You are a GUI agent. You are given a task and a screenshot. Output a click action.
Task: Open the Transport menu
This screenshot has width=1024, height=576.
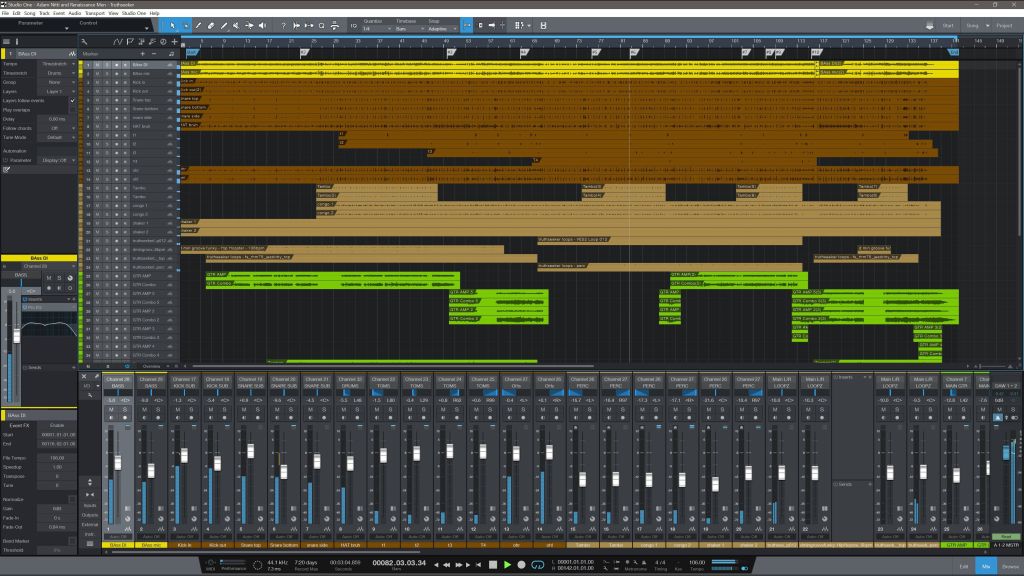click(x=95, y=13)
